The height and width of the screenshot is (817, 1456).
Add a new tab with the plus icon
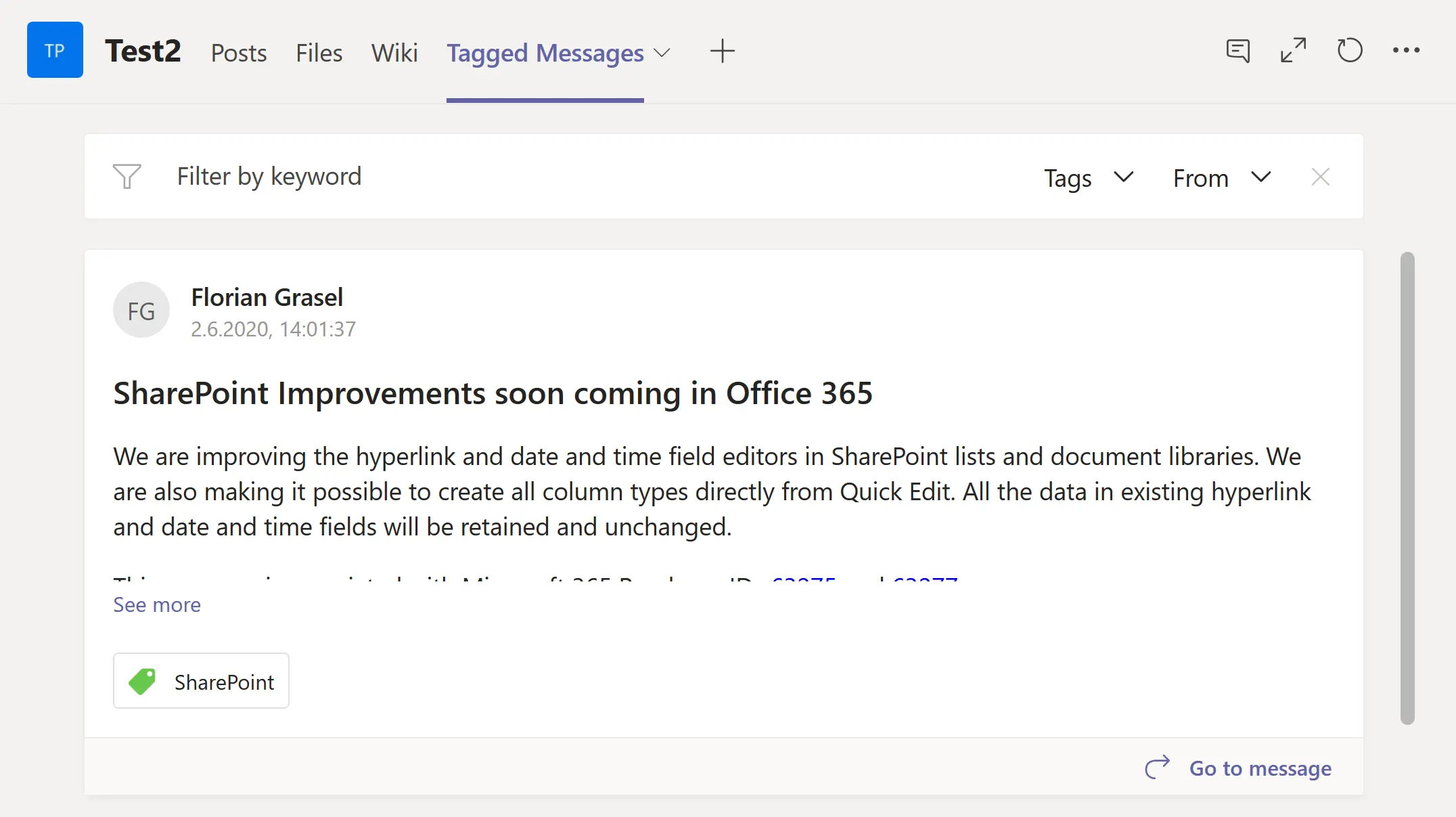click(722, 51)
